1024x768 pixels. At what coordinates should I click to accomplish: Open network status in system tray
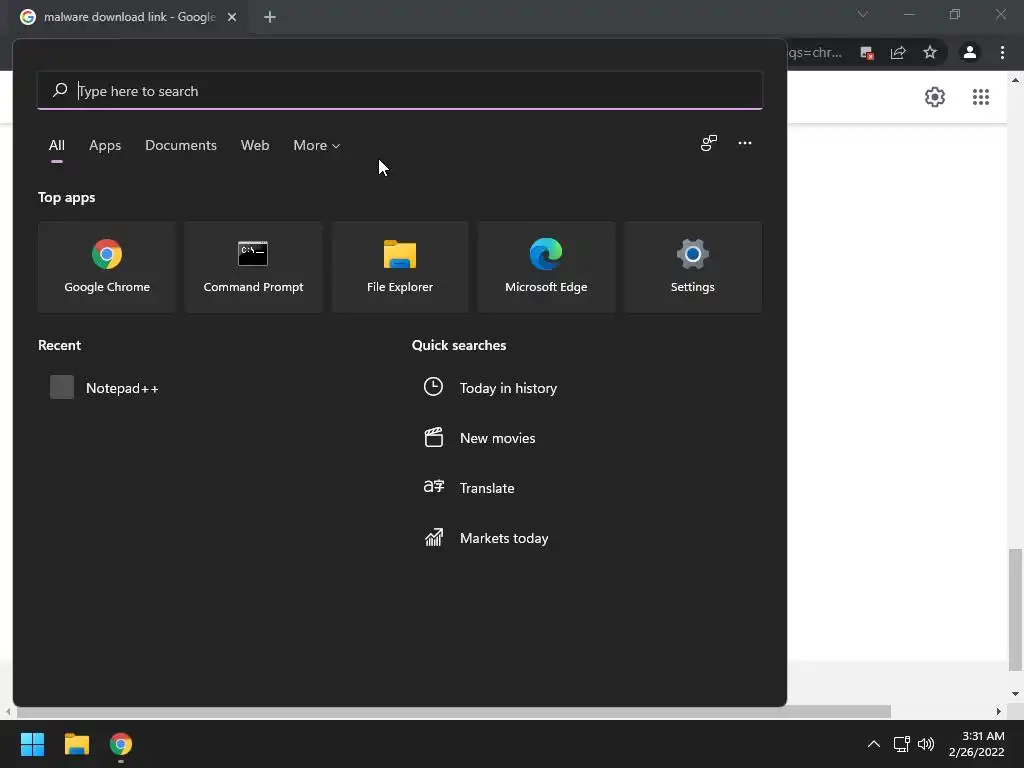coord(902,744)
